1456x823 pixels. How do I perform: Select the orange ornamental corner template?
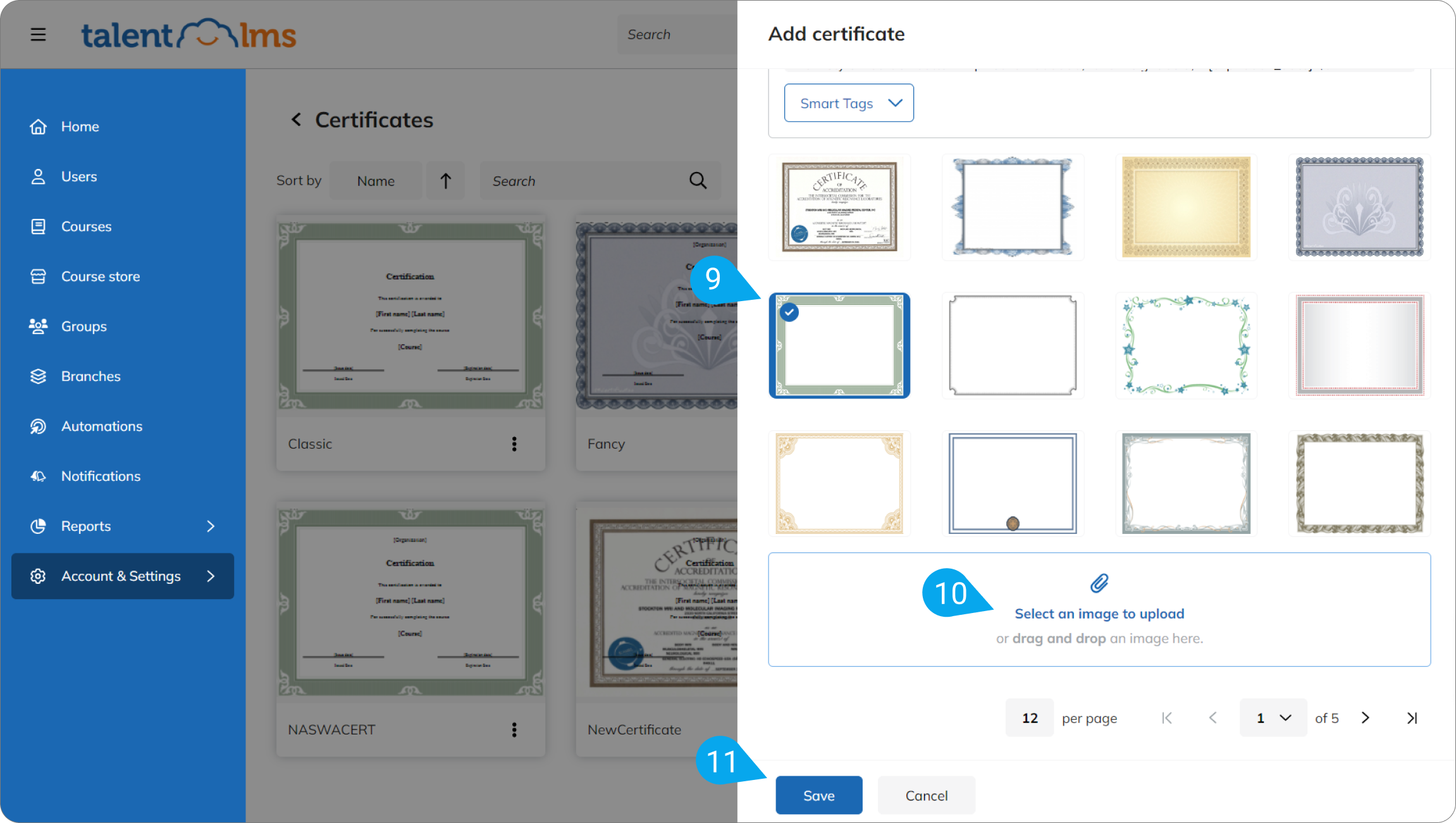[x=839, y=483]
